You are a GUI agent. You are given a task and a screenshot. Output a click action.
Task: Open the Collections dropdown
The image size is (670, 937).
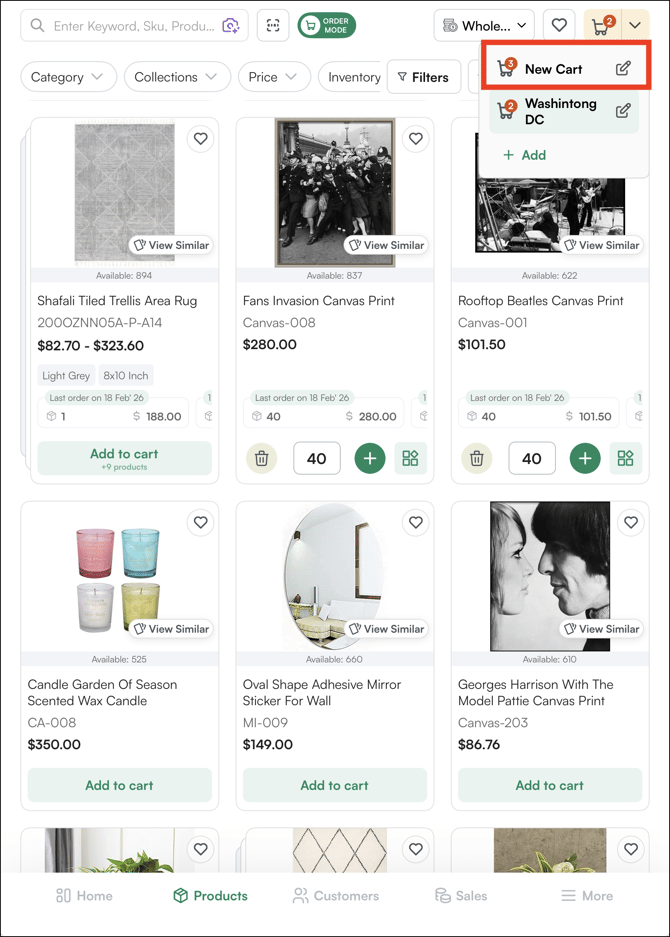point(177,77)
